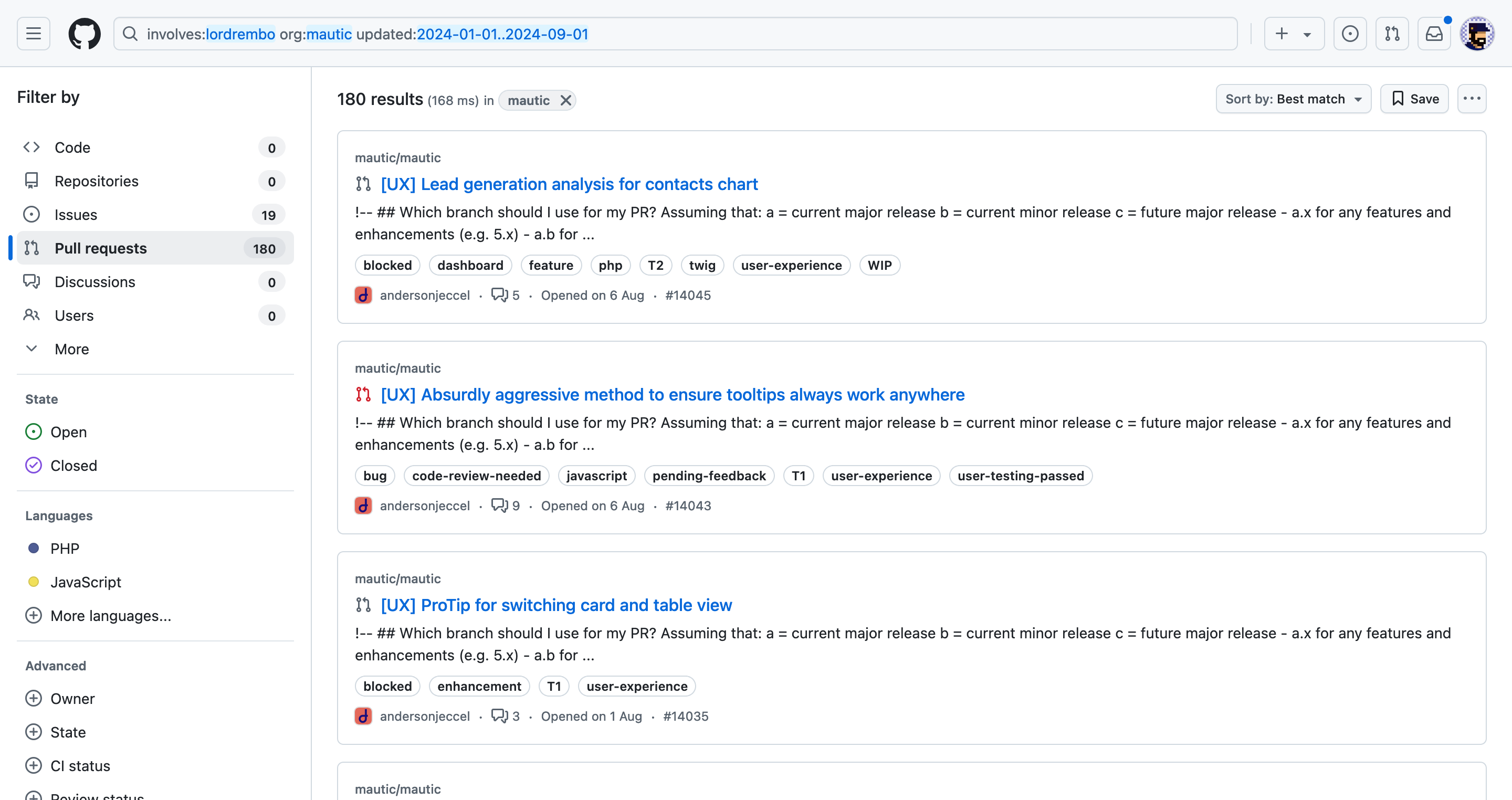Open Absurdly aggressive tooltips pull request
This screenshot has width=1512, height=800.
coord(672,394)
